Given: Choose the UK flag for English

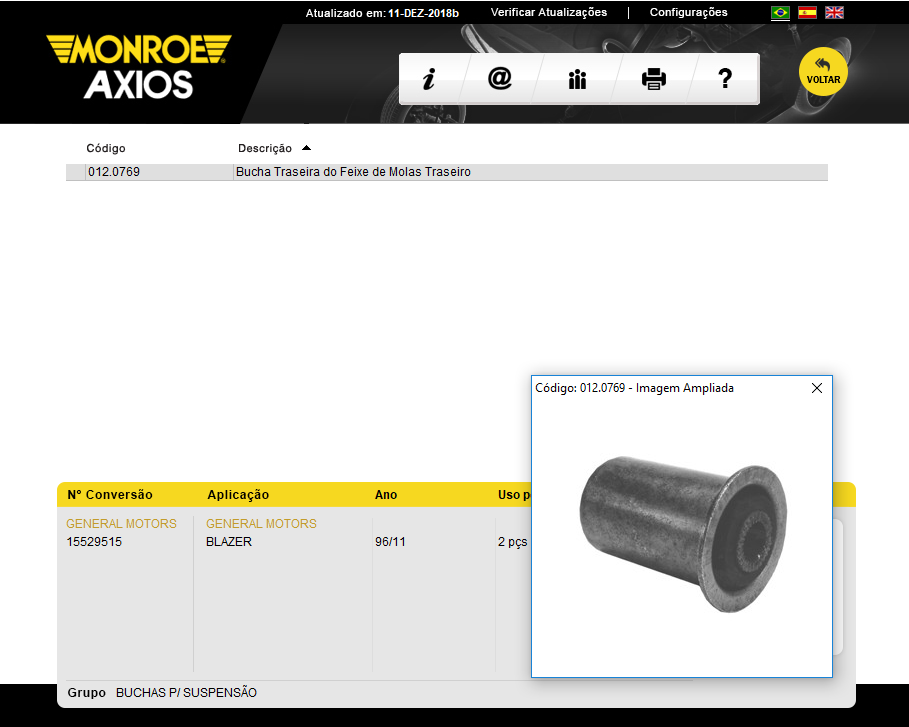Looking at the screenshot, I should pos(834,13).
